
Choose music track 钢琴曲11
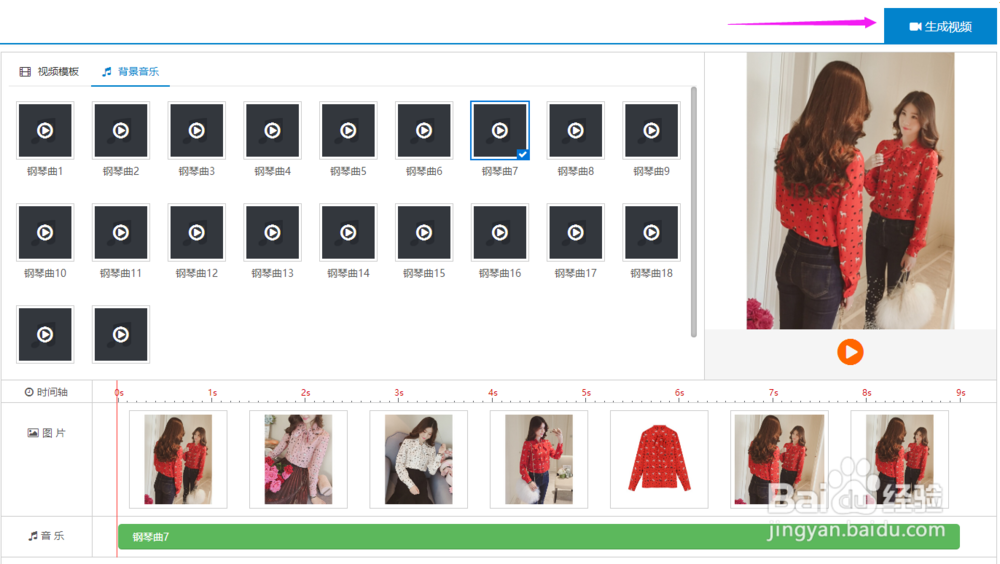coord(121,232)
